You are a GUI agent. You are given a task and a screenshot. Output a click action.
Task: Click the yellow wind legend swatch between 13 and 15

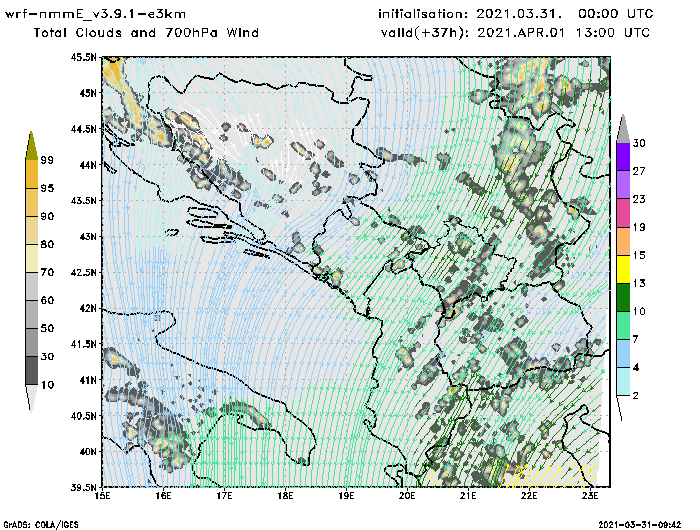point(623,269)
